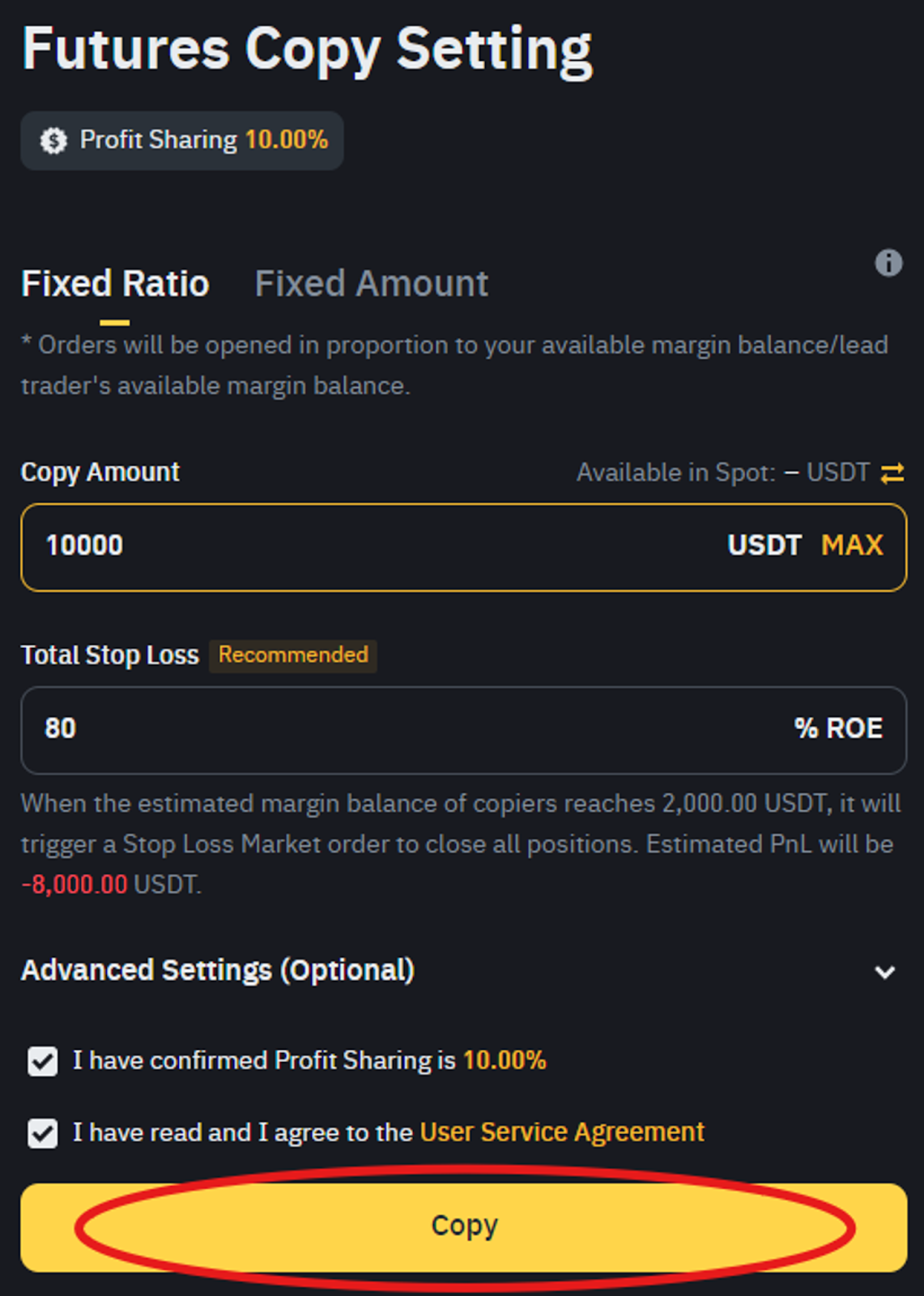Click the yellow Copy button
The width and height of the screenshot is (924, 1296).
point(463,1227)
